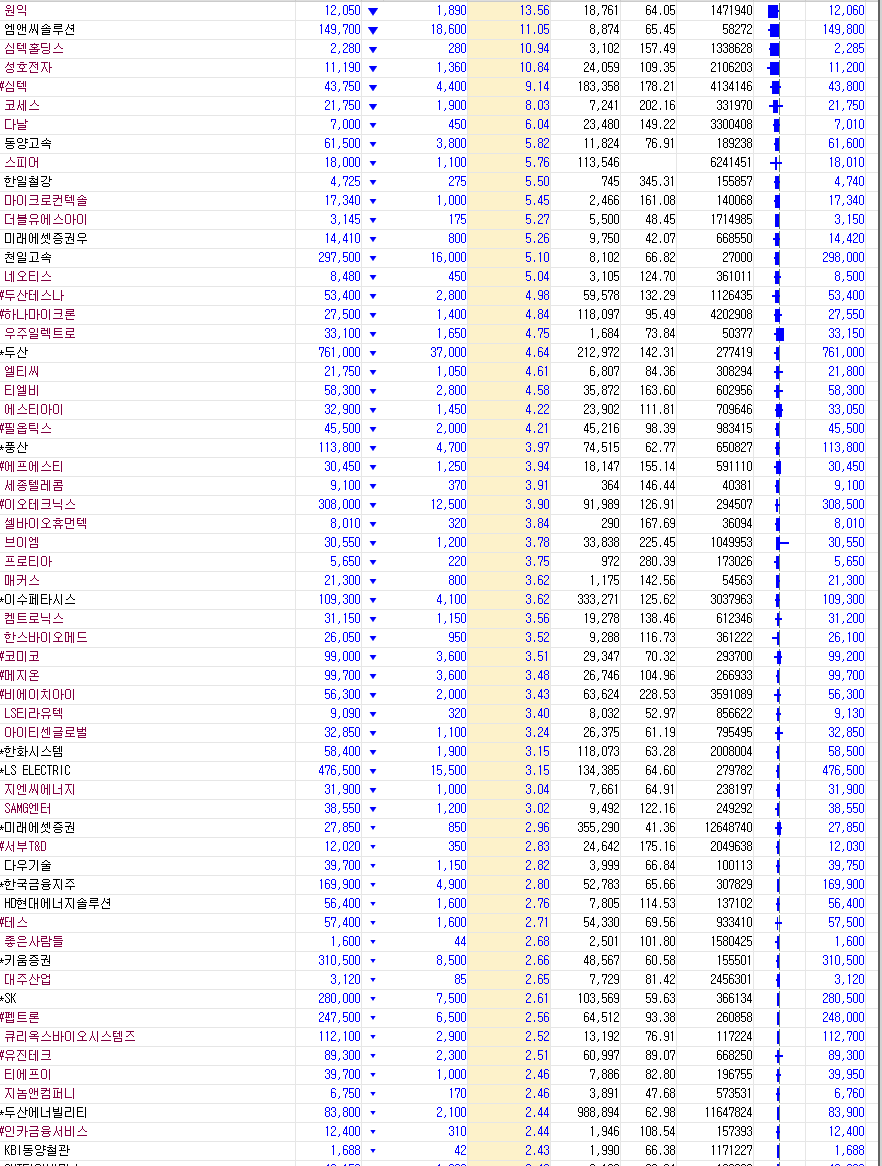Select the 한국금융지주 stock name
This screenshot has height=1166, width=882.
pyautogui.click(x=40, y=885)
